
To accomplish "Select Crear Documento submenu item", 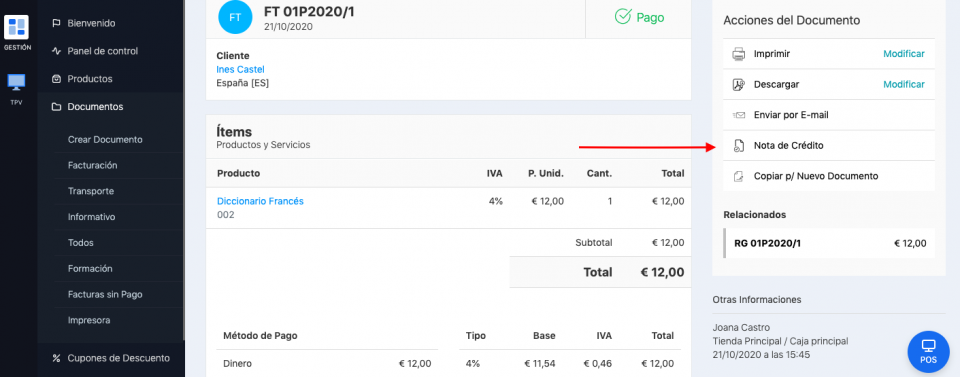I will click(x=105, y=140).
